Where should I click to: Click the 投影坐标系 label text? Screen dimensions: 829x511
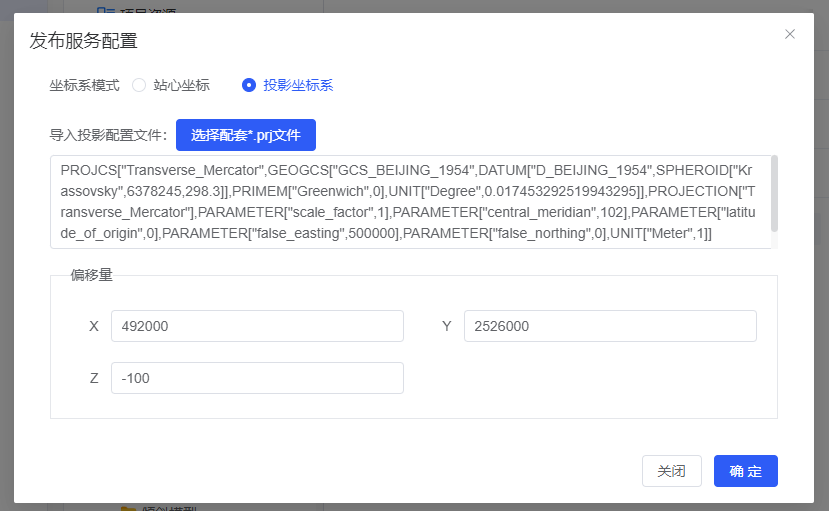point(298,85)
